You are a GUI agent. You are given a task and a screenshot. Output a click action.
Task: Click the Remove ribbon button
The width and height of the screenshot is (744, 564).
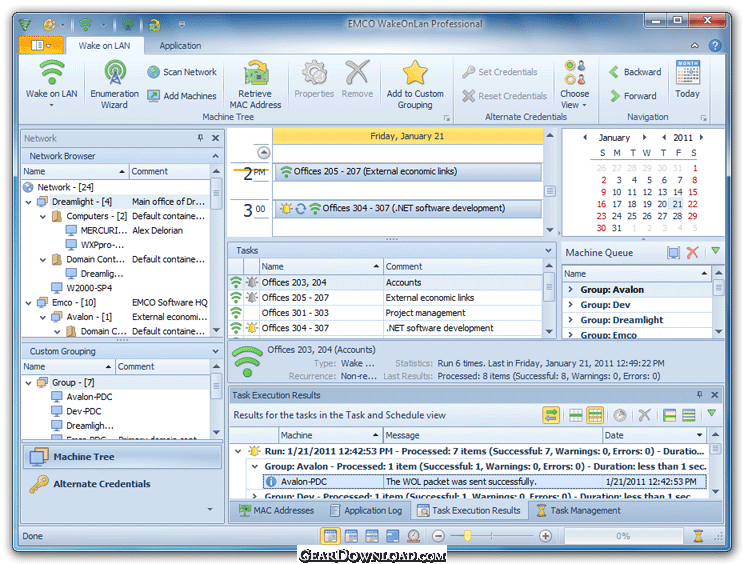357,80
